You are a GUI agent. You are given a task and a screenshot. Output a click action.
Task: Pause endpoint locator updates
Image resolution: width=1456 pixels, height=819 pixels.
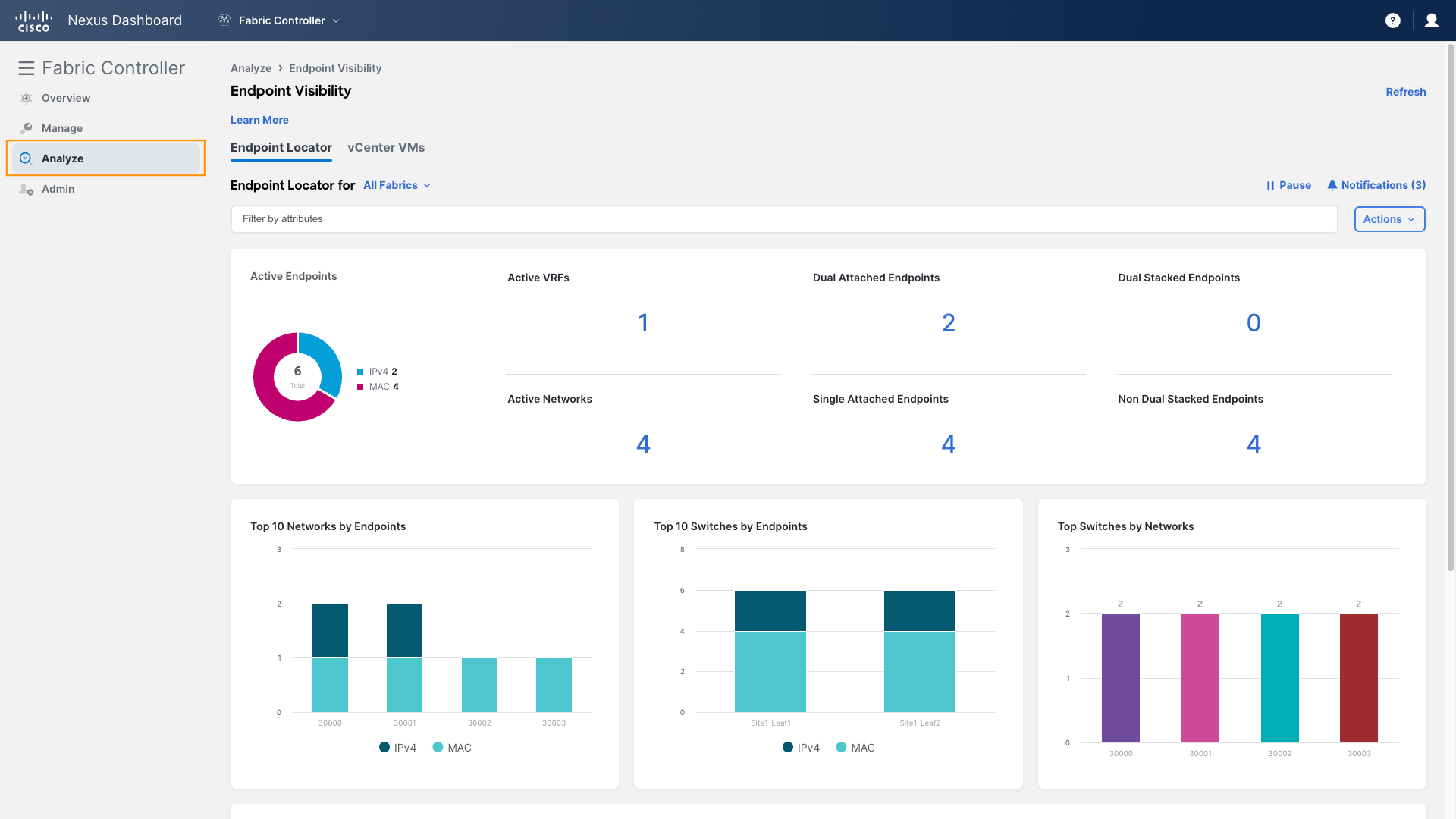(x=1288, y=185)
